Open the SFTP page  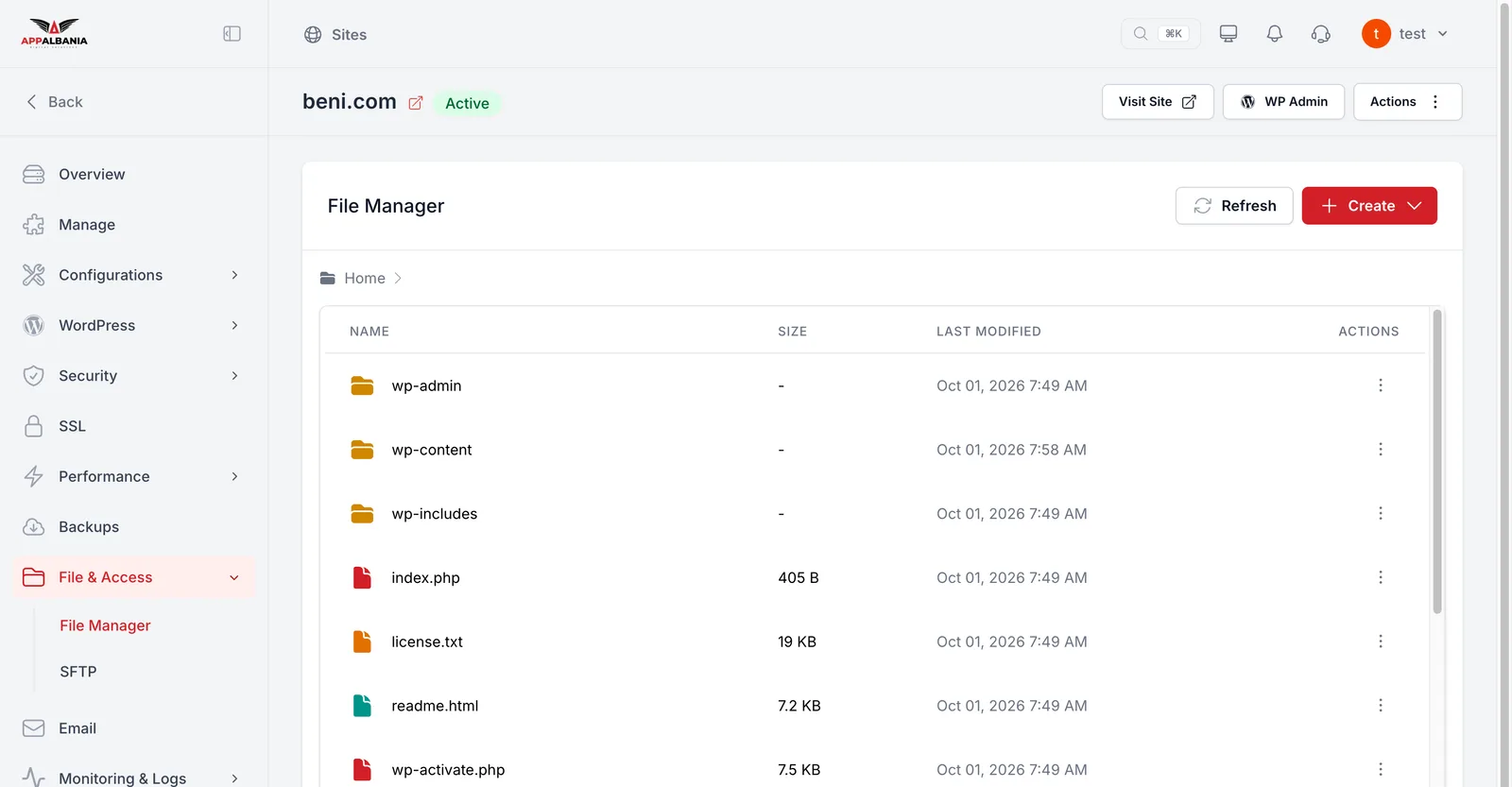point(78,672)
